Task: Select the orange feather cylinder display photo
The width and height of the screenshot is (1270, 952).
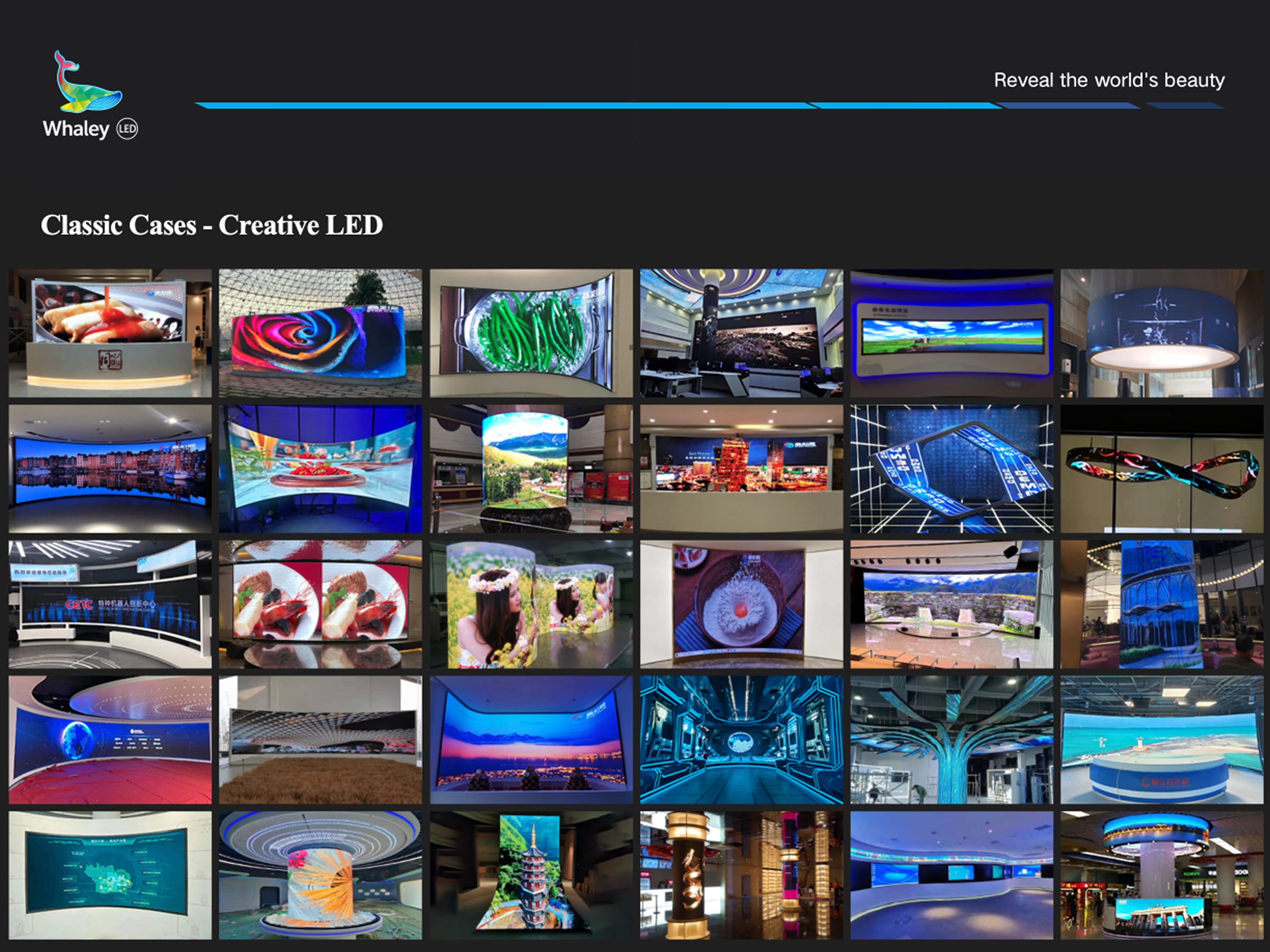Action: [320, 875]
